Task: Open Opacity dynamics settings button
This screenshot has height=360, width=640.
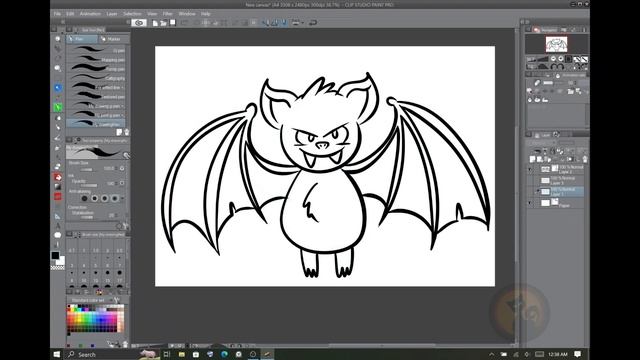Action: (x=122, y=183)
